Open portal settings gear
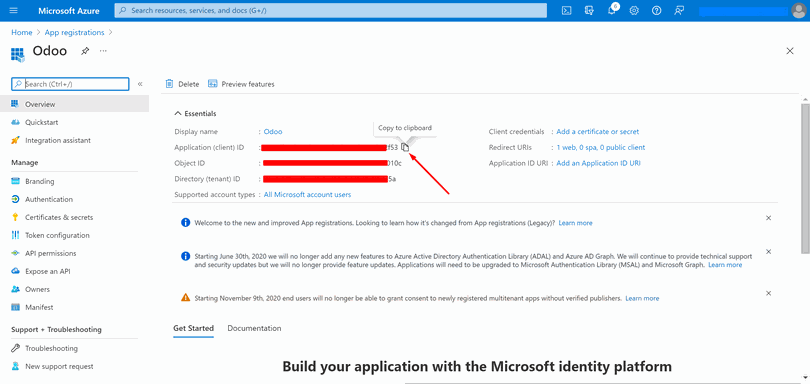 tap(634, 10)
